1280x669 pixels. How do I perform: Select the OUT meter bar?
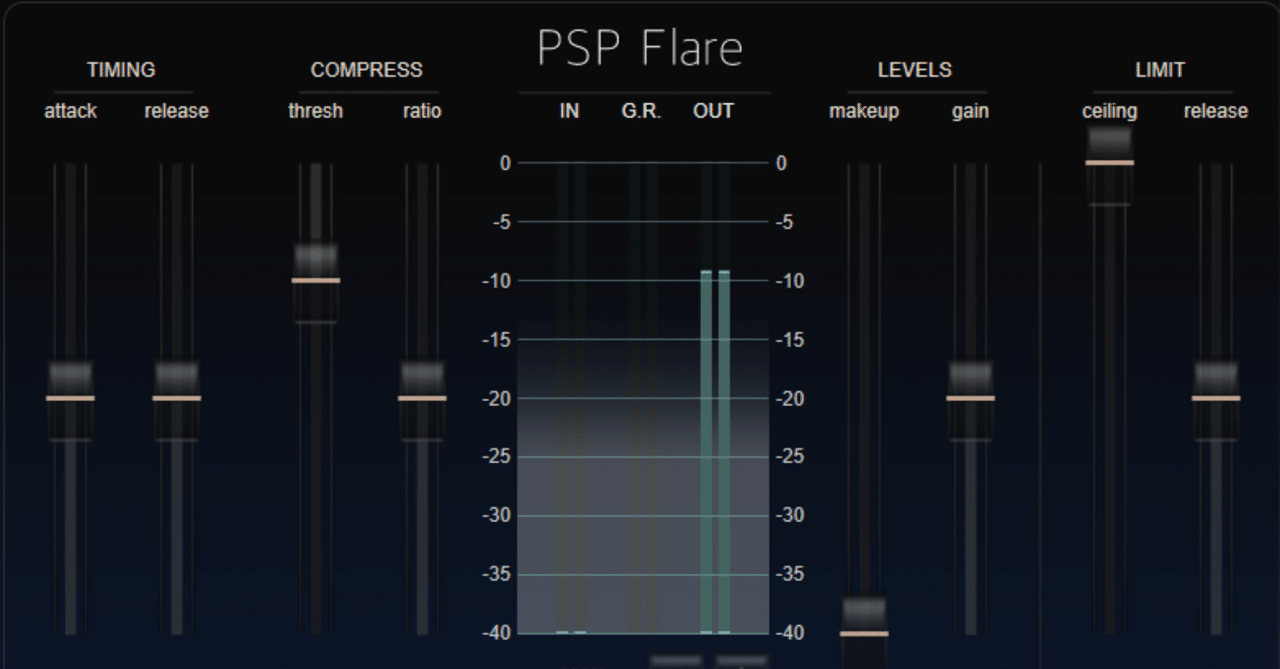(712, 400)
